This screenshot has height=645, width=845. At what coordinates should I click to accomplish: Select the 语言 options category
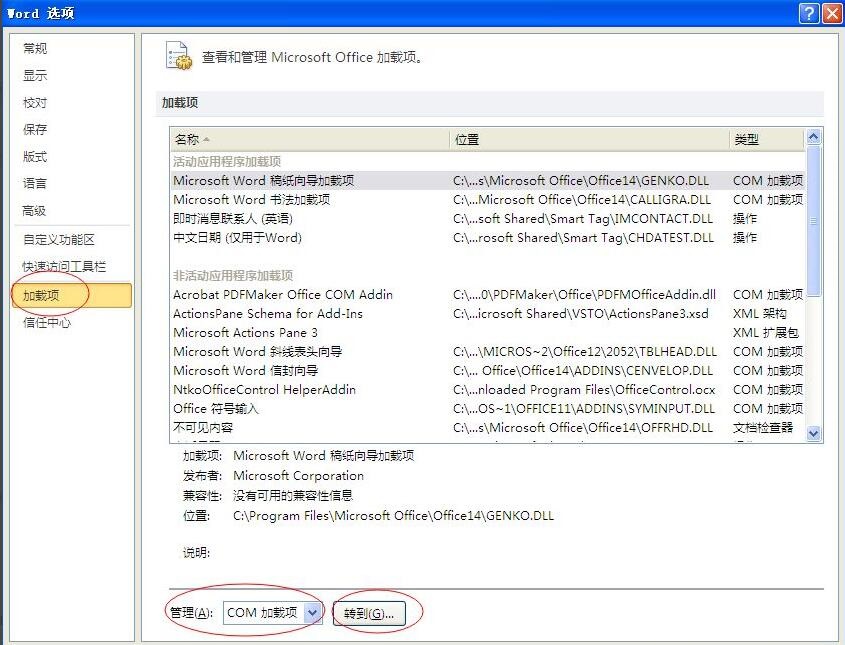[35, 184]
